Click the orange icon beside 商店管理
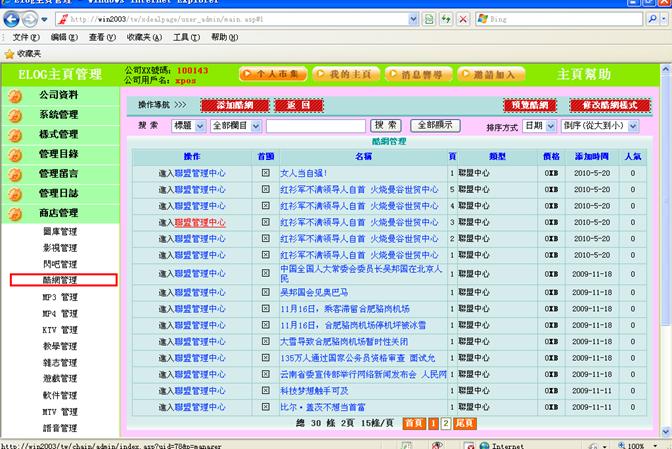The width and height of the screenshot is (672, 449). (x=15, y=213)
